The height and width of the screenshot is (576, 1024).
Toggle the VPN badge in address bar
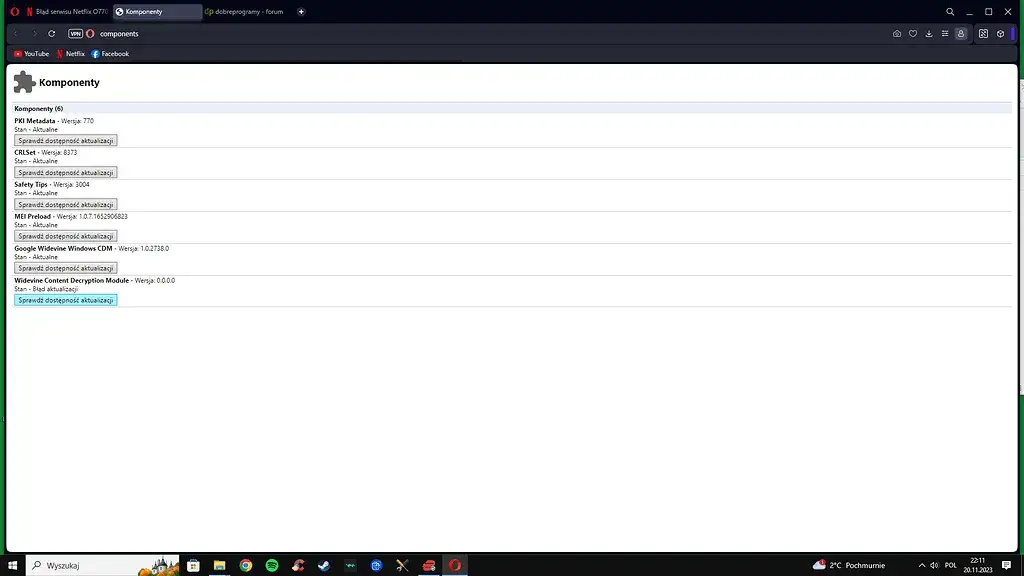(x=76, y=33)
